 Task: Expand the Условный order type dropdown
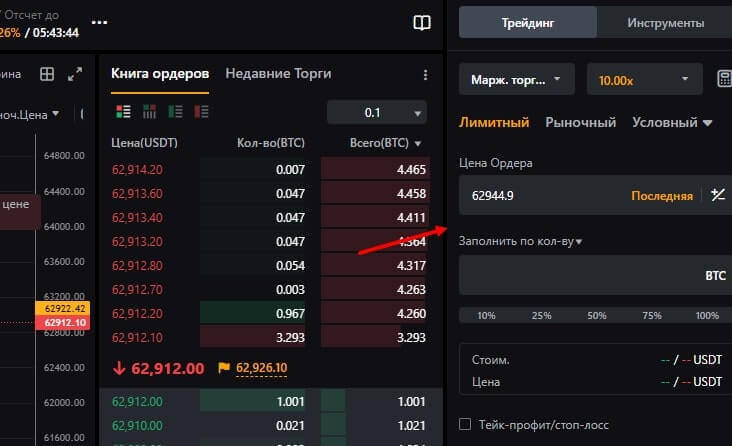click(672, 123)
